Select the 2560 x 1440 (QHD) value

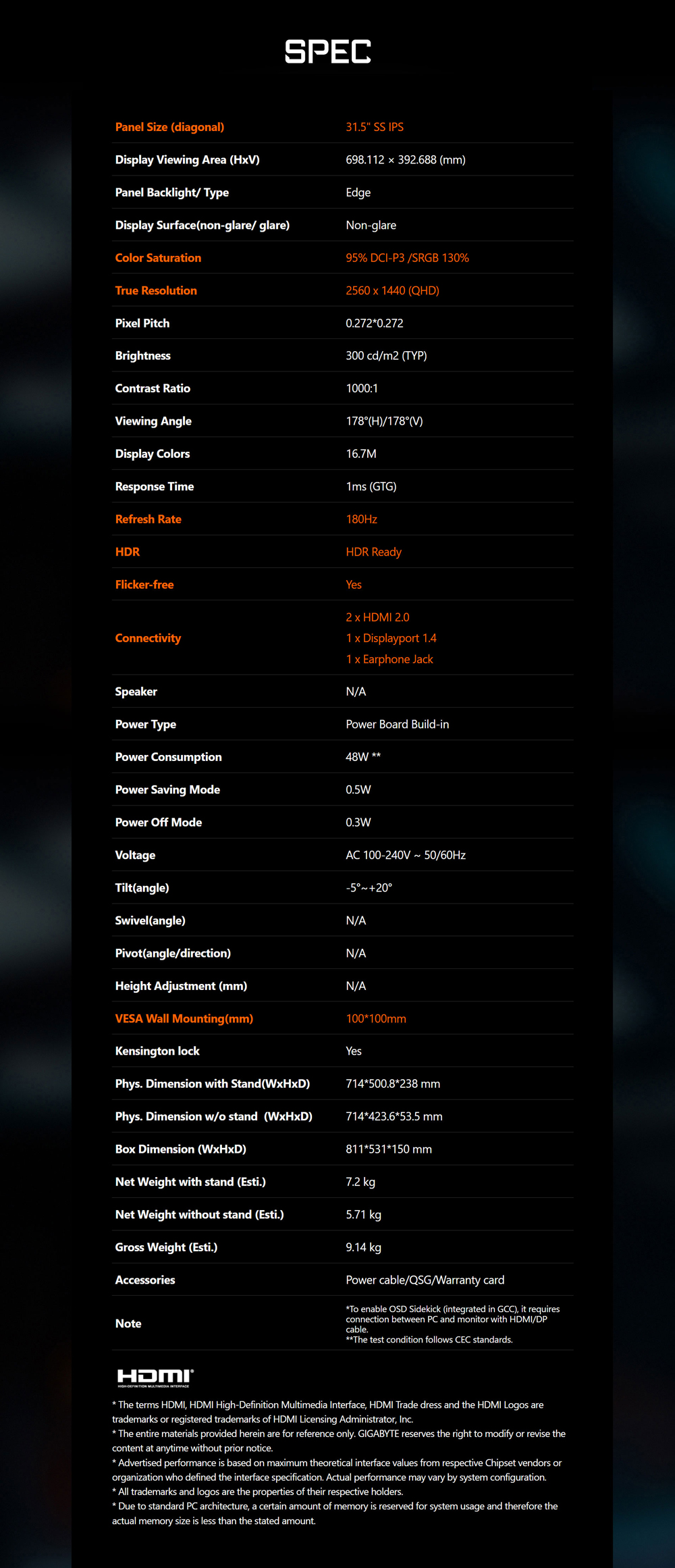tap(392, 290)
